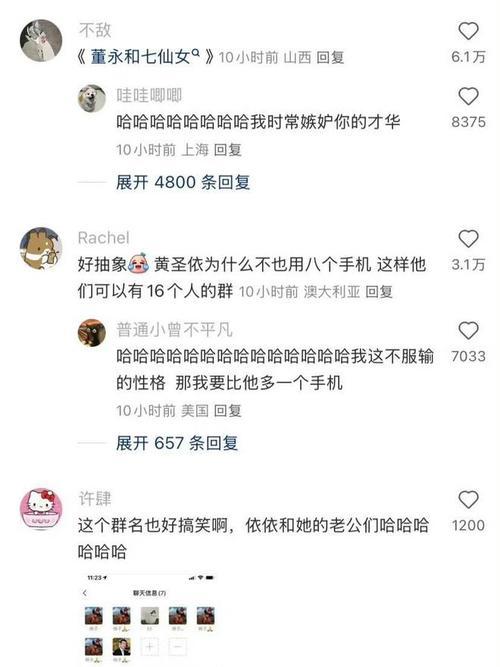Open 许肆's Hello Kitty avatar
The height and width of the screenshot is (667, 500).
(x=41, y=509)
